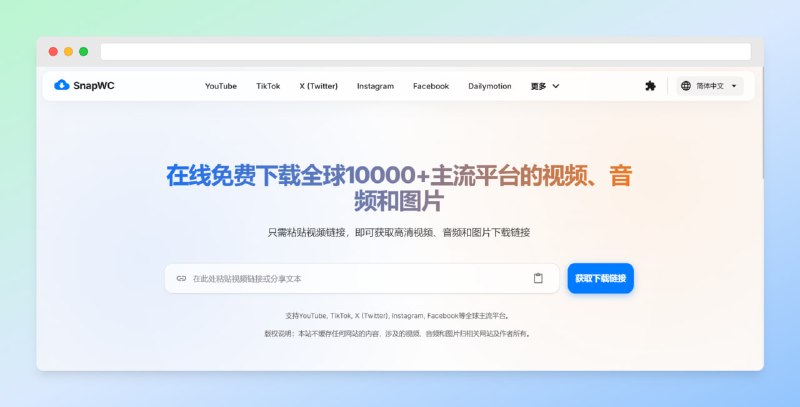Open the 简体中文 language selector

click(x=710, y=86)
